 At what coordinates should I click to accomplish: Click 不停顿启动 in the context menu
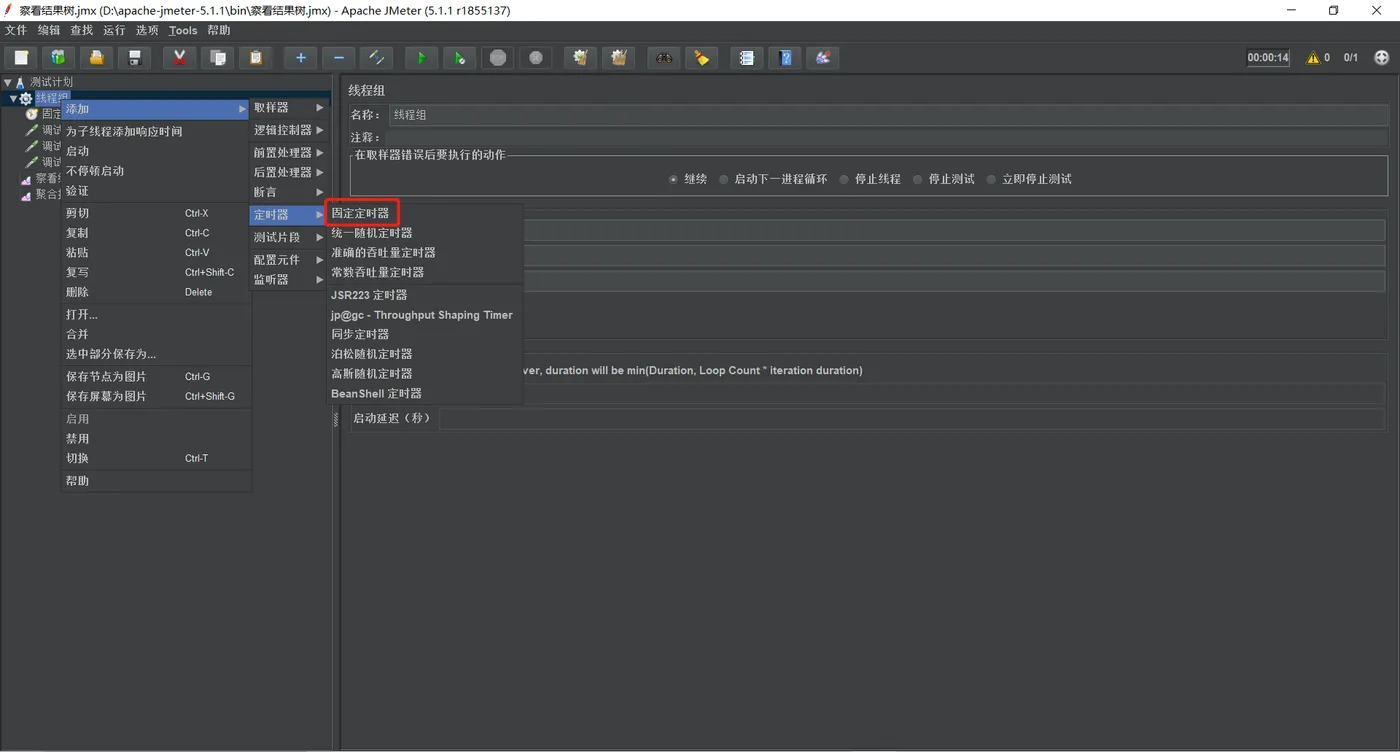click(155, 171)
